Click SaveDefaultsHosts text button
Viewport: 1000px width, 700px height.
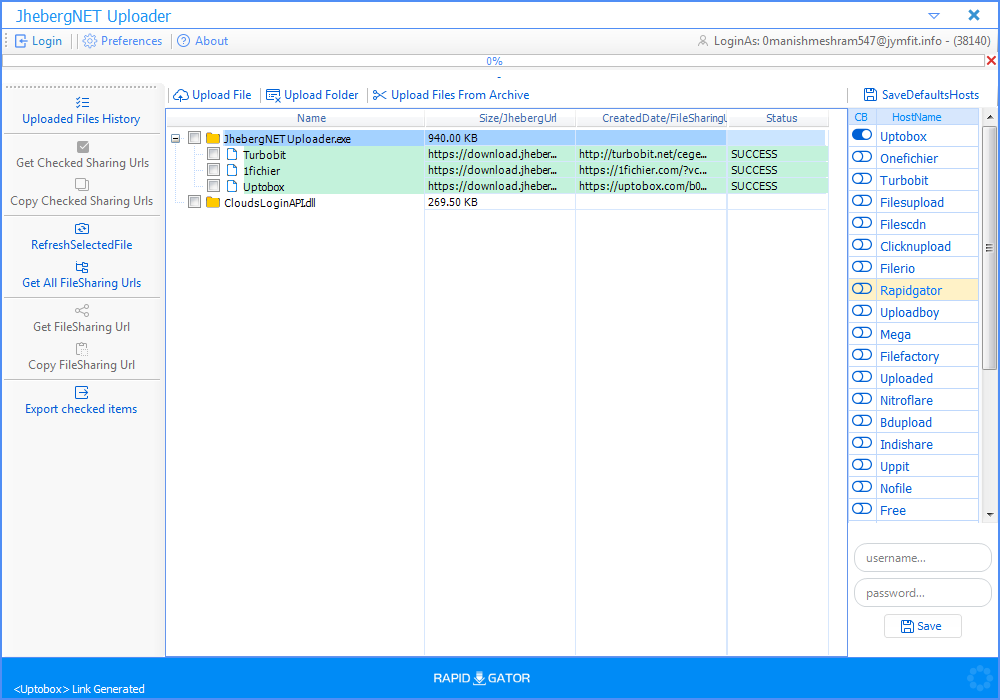[x=930, y=95]
